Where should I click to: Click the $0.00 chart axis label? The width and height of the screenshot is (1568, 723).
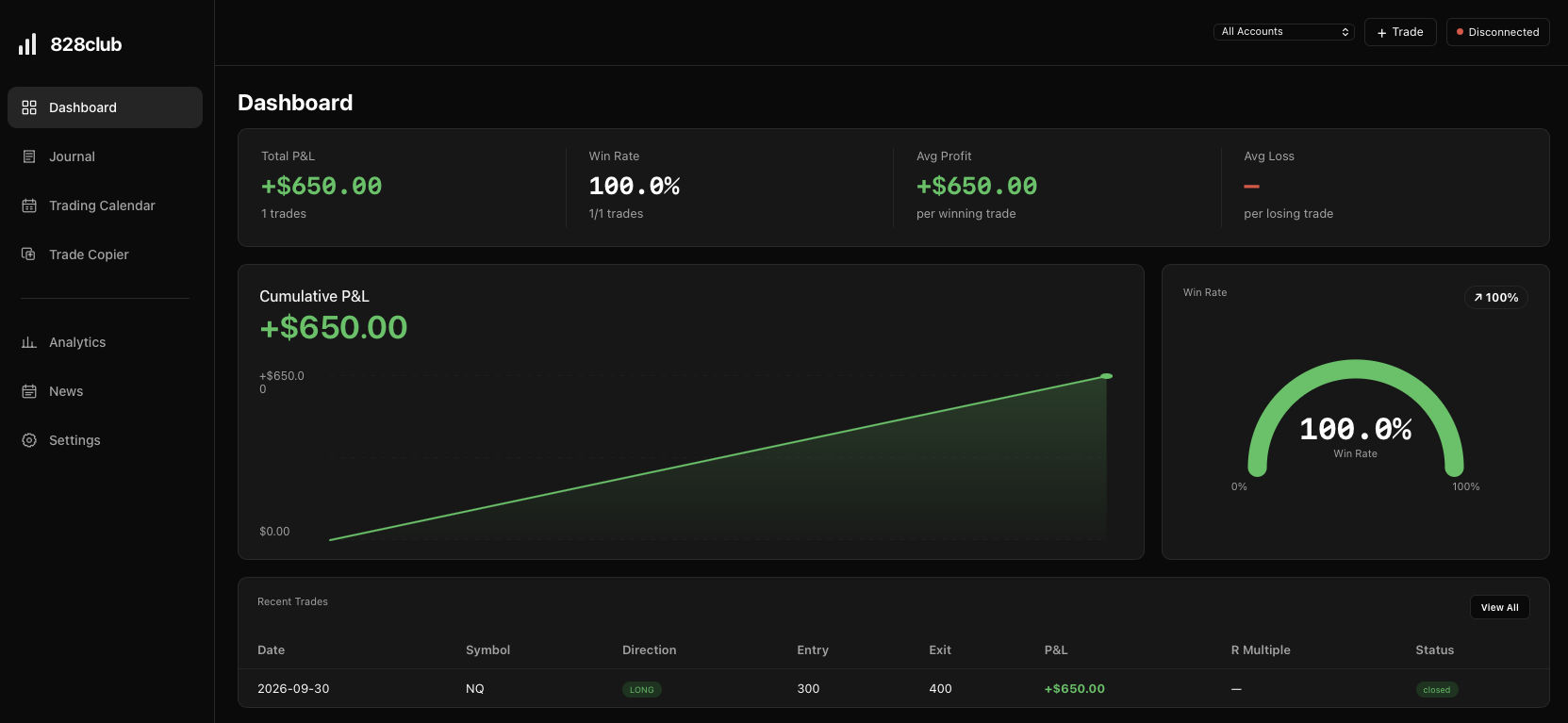tap(274, 532)
